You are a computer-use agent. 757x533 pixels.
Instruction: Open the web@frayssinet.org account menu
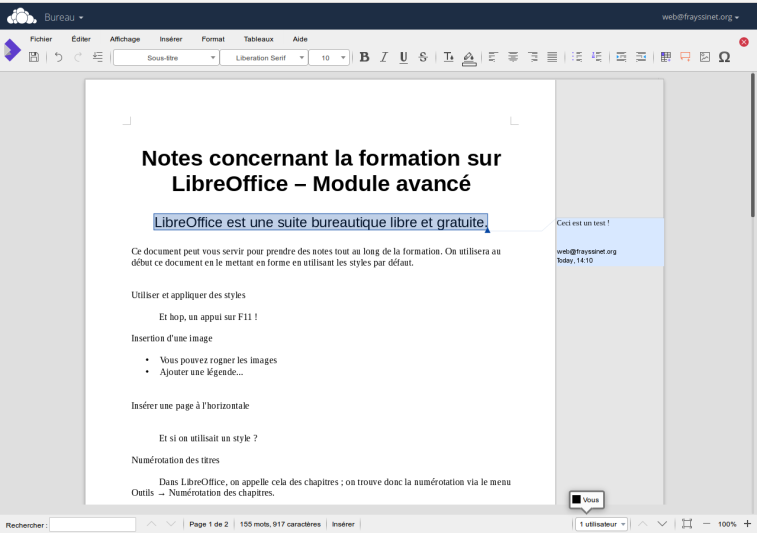click(700, 17)
